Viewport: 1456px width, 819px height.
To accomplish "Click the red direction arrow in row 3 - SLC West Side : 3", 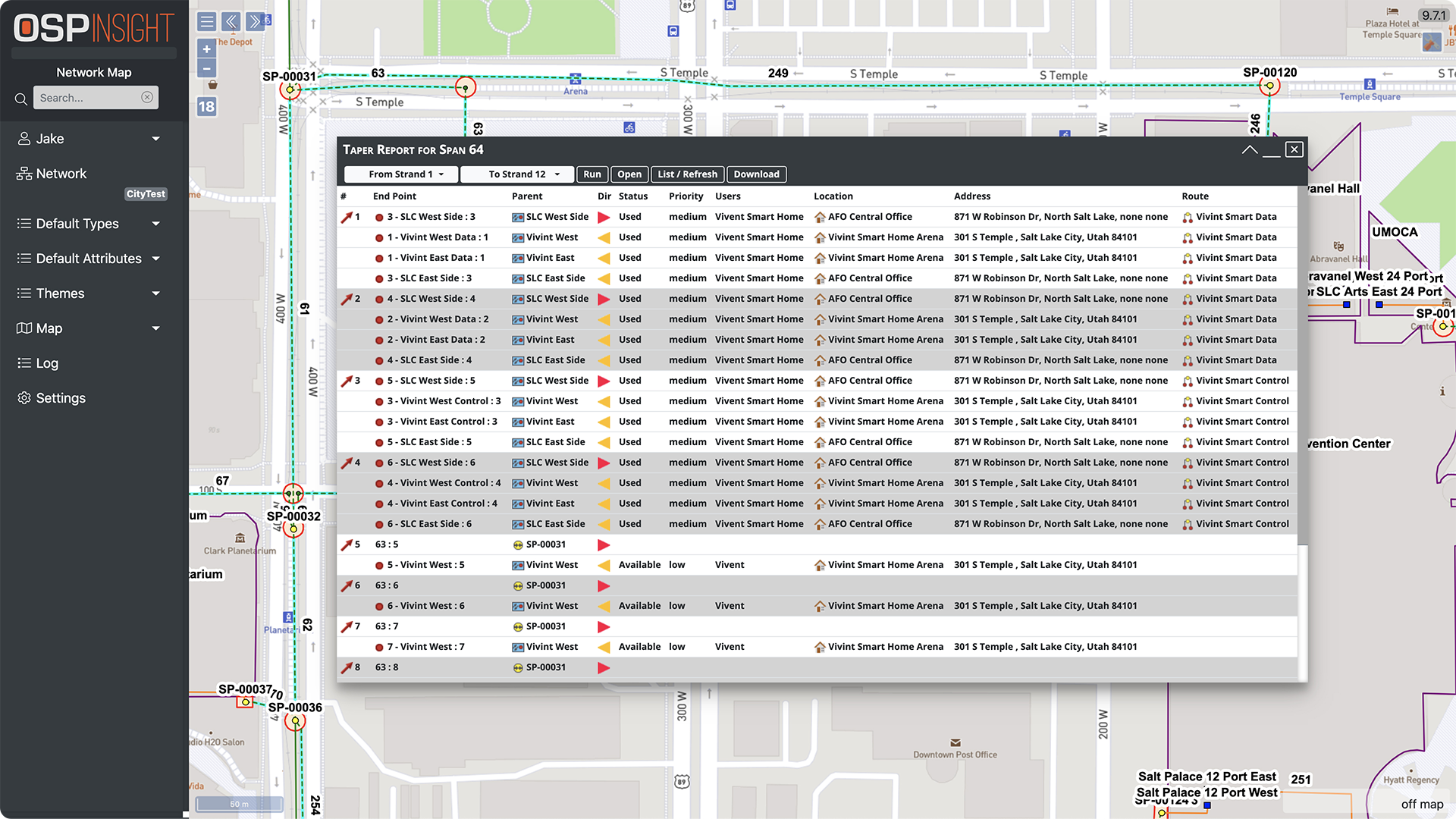I will 604,217.
